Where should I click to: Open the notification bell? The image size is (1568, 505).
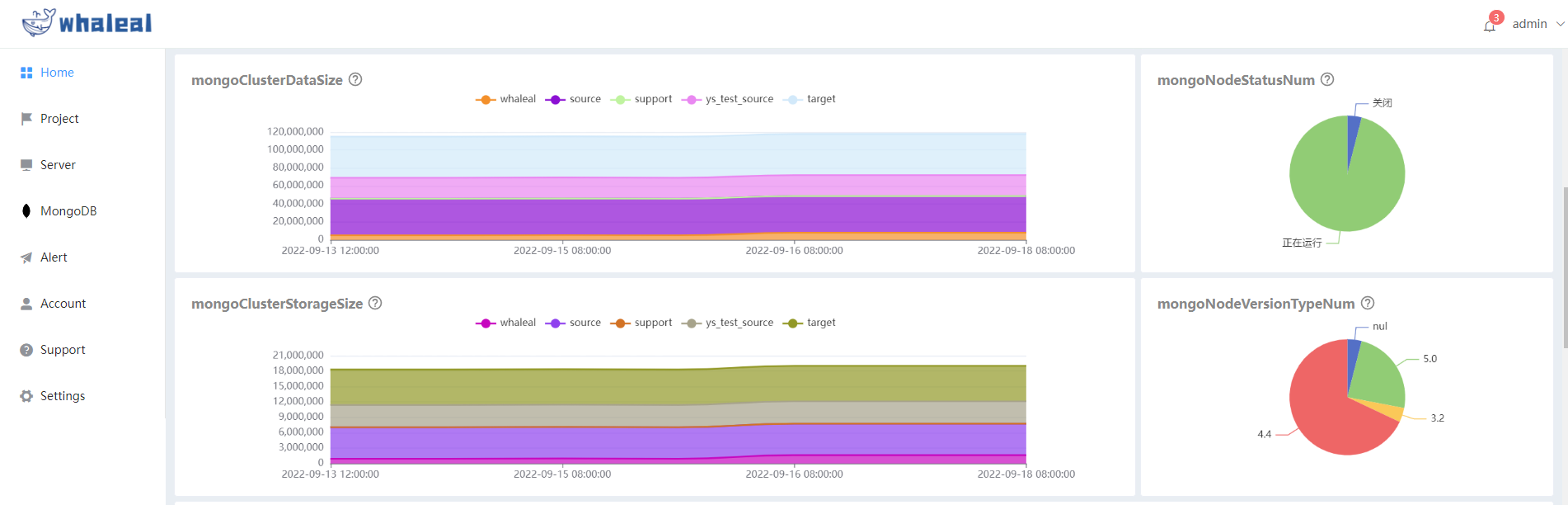click(x=1489, y=26)
